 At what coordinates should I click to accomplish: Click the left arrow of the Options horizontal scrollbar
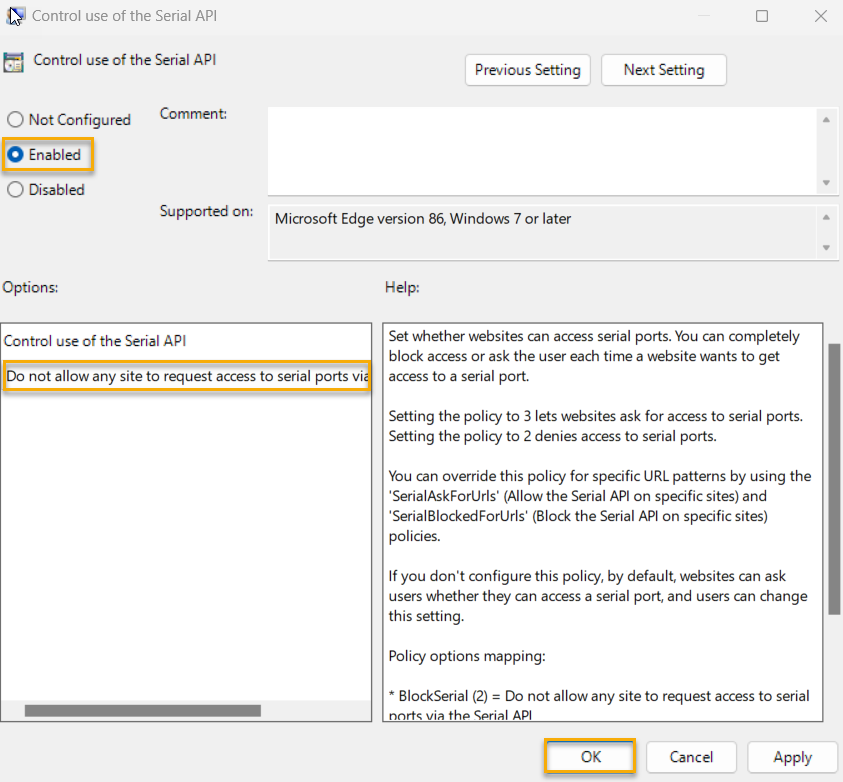(12, 710)
